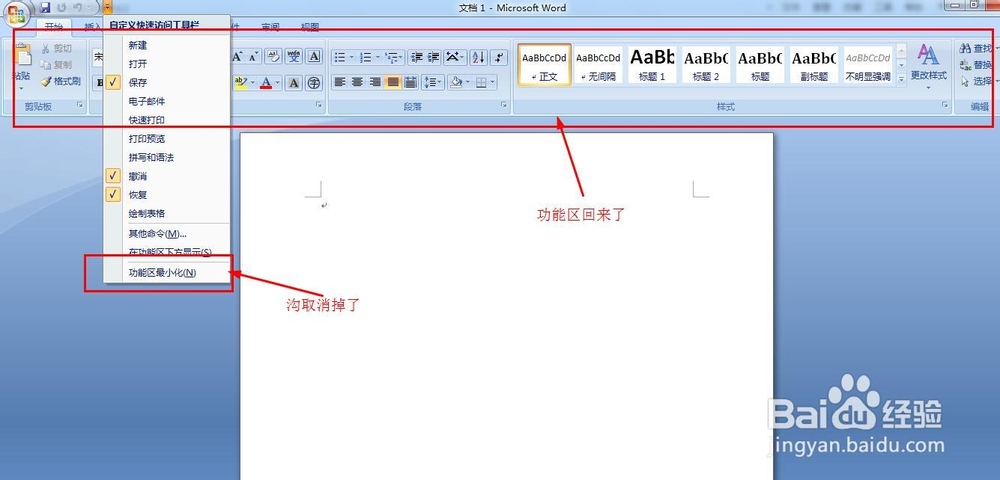Click the highlighted Justify alignment icon
1000x480 pixels.
pyautogui.click(x=393, y=82)
